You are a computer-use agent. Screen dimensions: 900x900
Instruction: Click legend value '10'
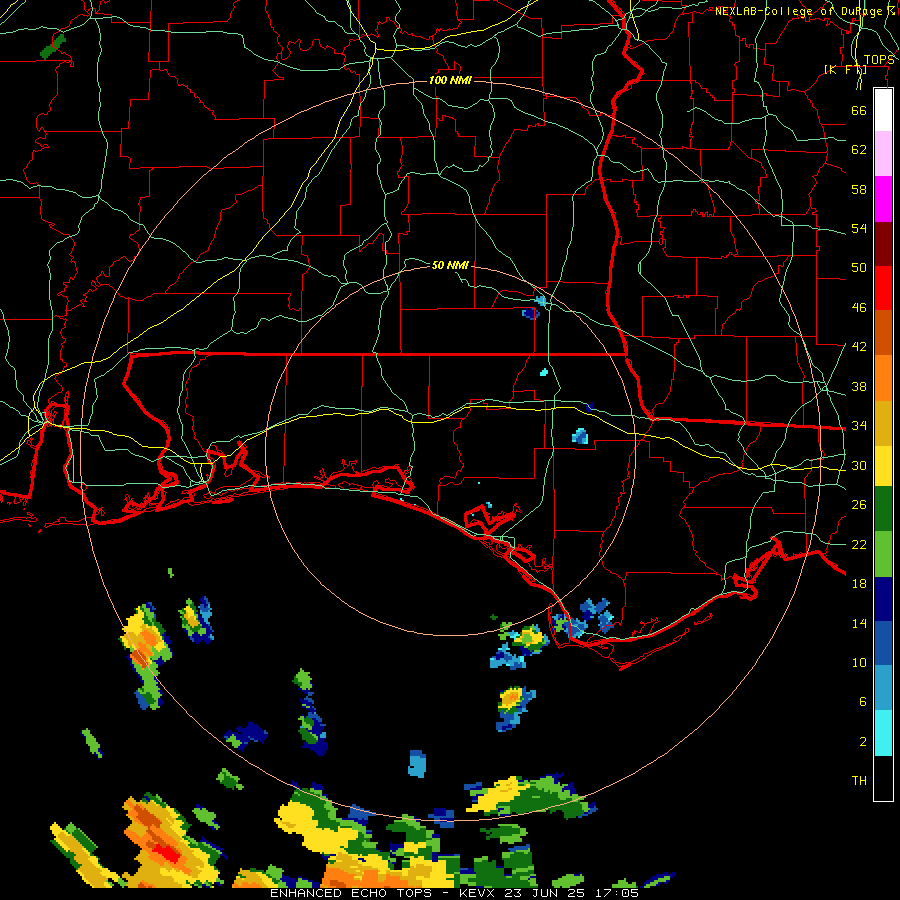(859, 662)
